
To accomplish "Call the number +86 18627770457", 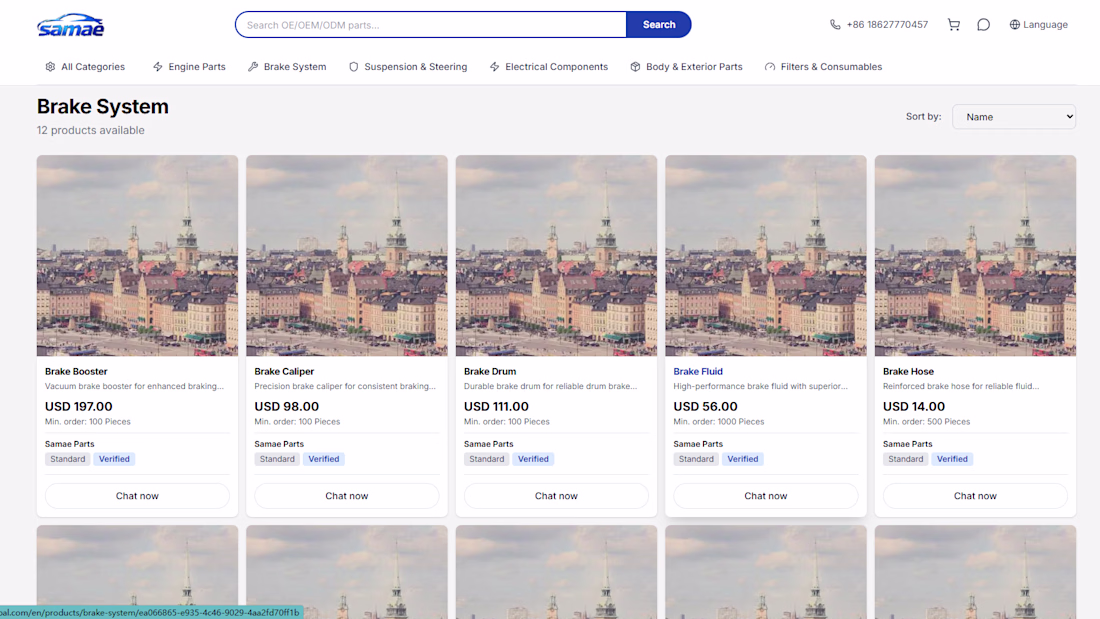I will click(x=887, y=25).
